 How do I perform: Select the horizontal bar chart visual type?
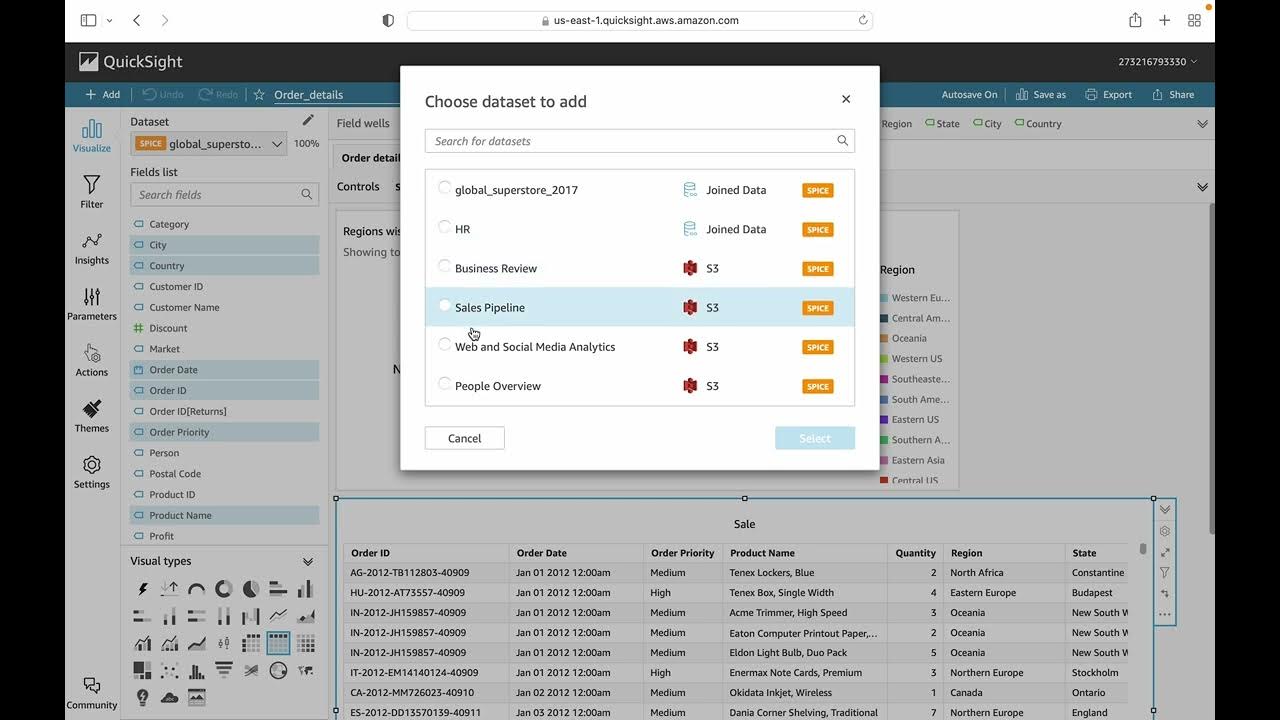pos(278,589)
